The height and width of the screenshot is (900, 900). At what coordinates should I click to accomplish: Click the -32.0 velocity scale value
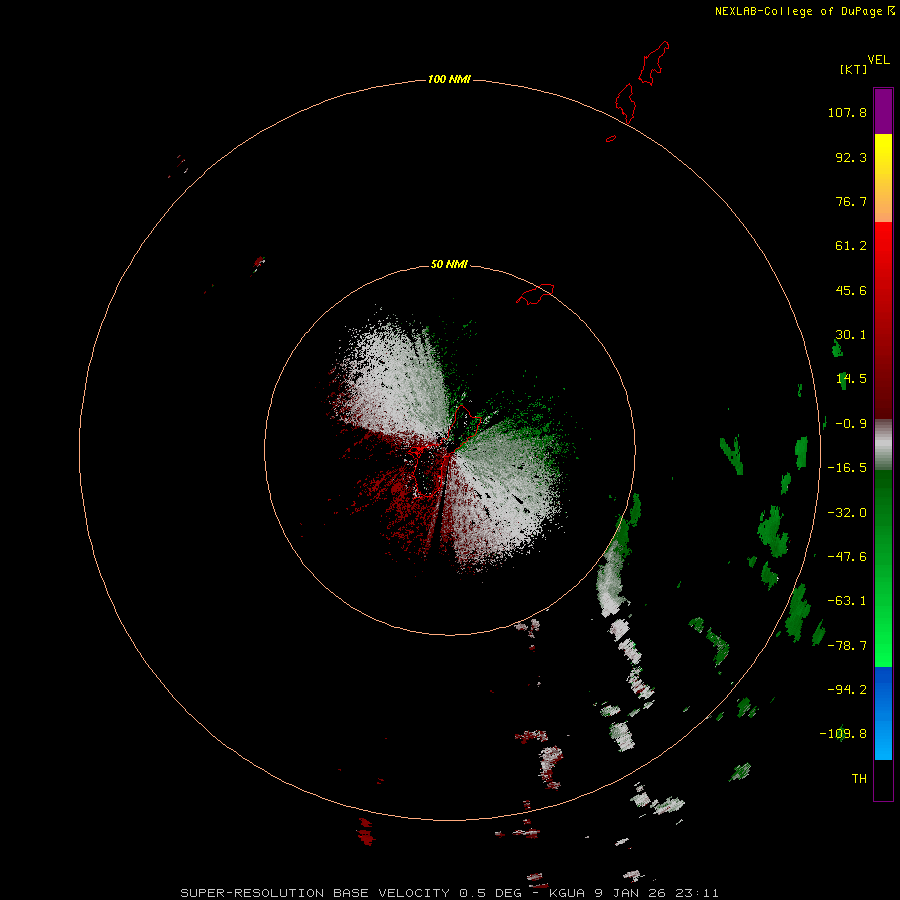[847, 513]
